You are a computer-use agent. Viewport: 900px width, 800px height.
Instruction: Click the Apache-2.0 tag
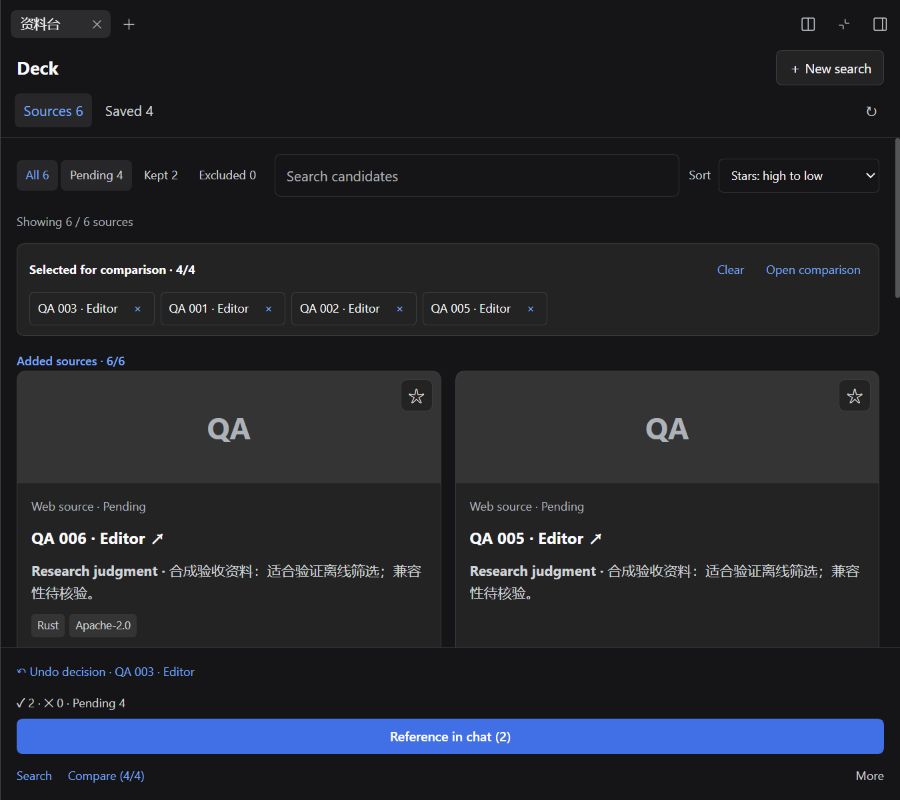pyautogui.click(x=103, y=625)
